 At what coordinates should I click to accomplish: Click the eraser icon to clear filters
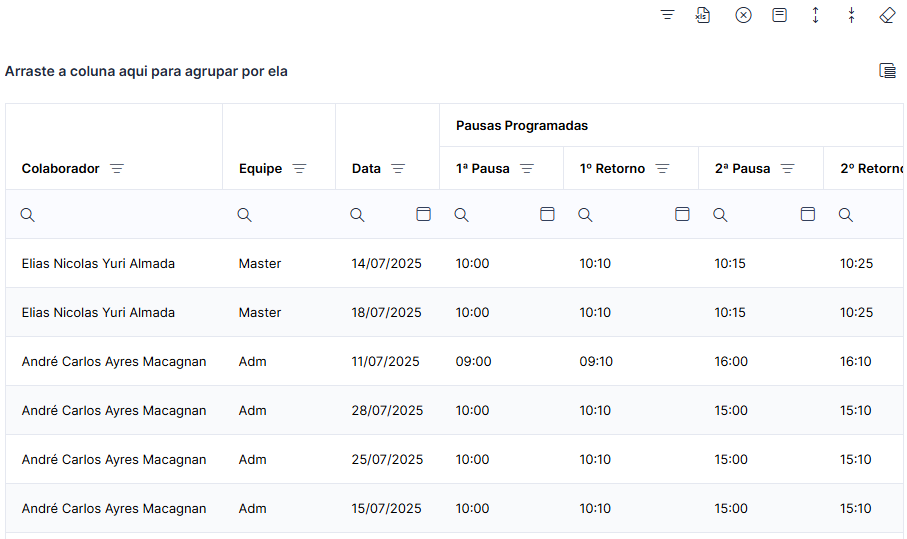[x=887, y=15]
